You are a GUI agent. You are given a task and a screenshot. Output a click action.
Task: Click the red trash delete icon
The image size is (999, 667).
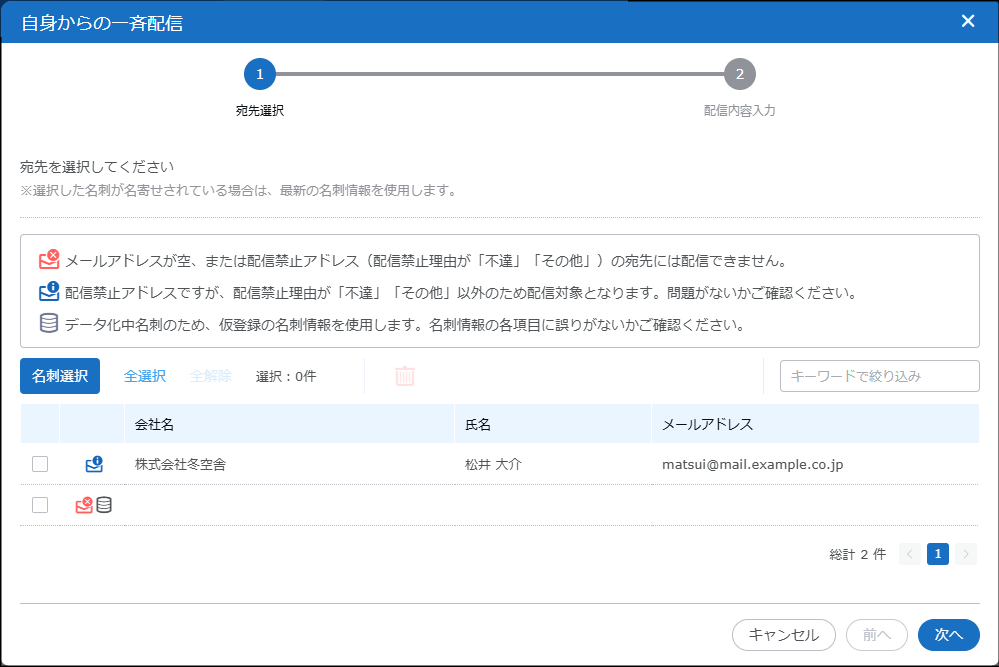(x=405, y=376)
